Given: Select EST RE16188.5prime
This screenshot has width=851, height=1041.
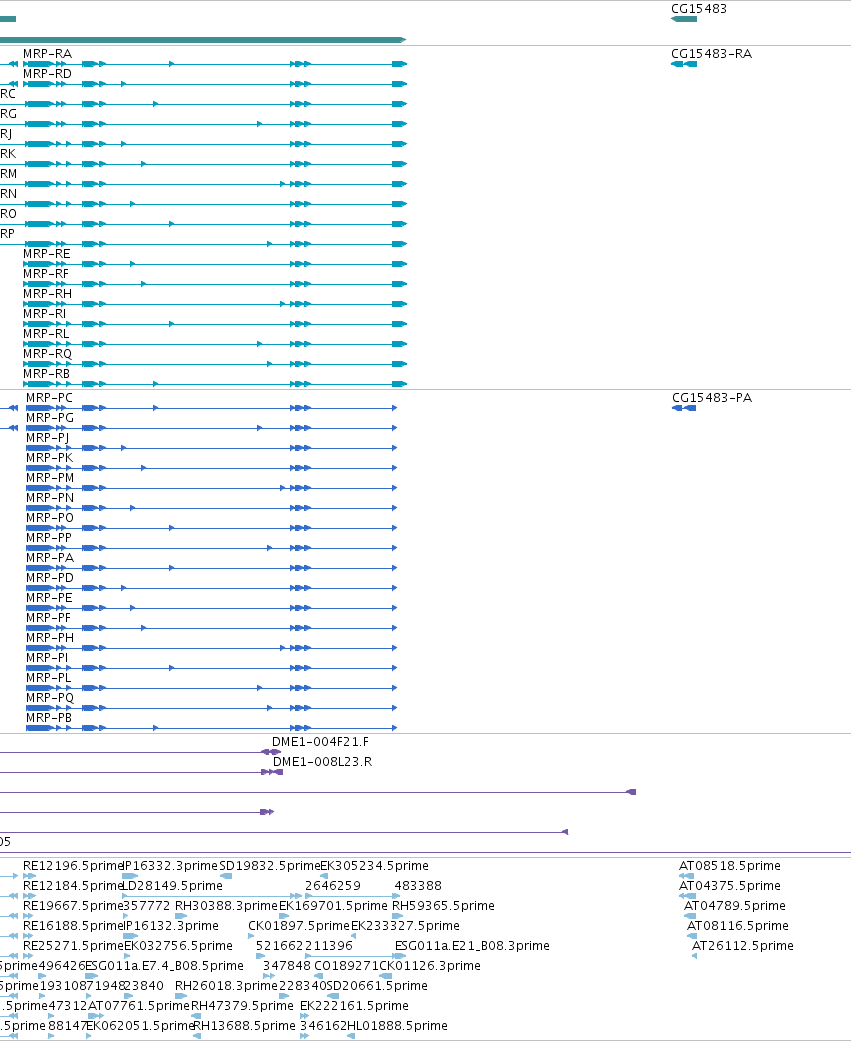Looking at the screenshot, I should click(x=73, y=925).
